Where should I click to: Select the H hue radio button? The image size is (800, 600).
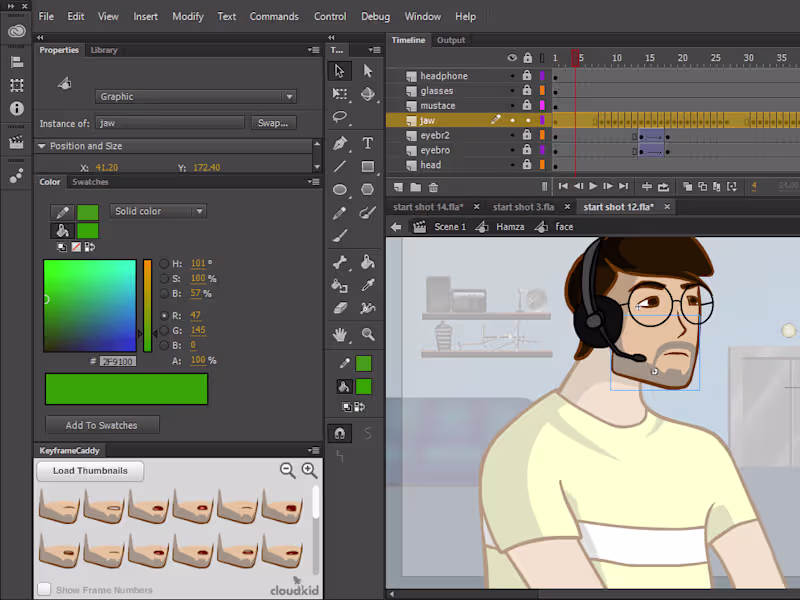tap(164, 264)
